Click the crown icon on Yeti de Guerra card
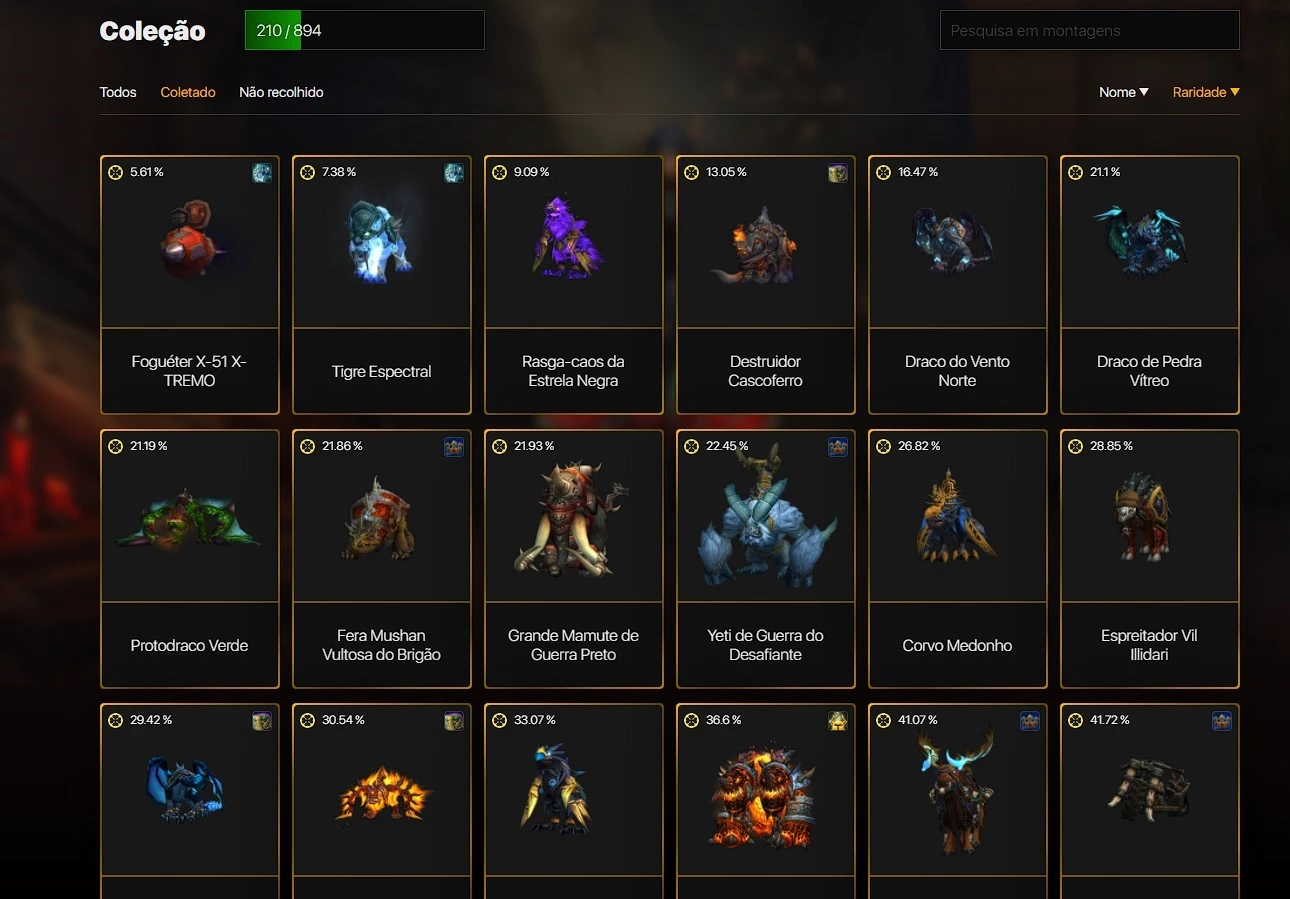The width and height of the screenshot is (1290, 899). click(838, 447)
